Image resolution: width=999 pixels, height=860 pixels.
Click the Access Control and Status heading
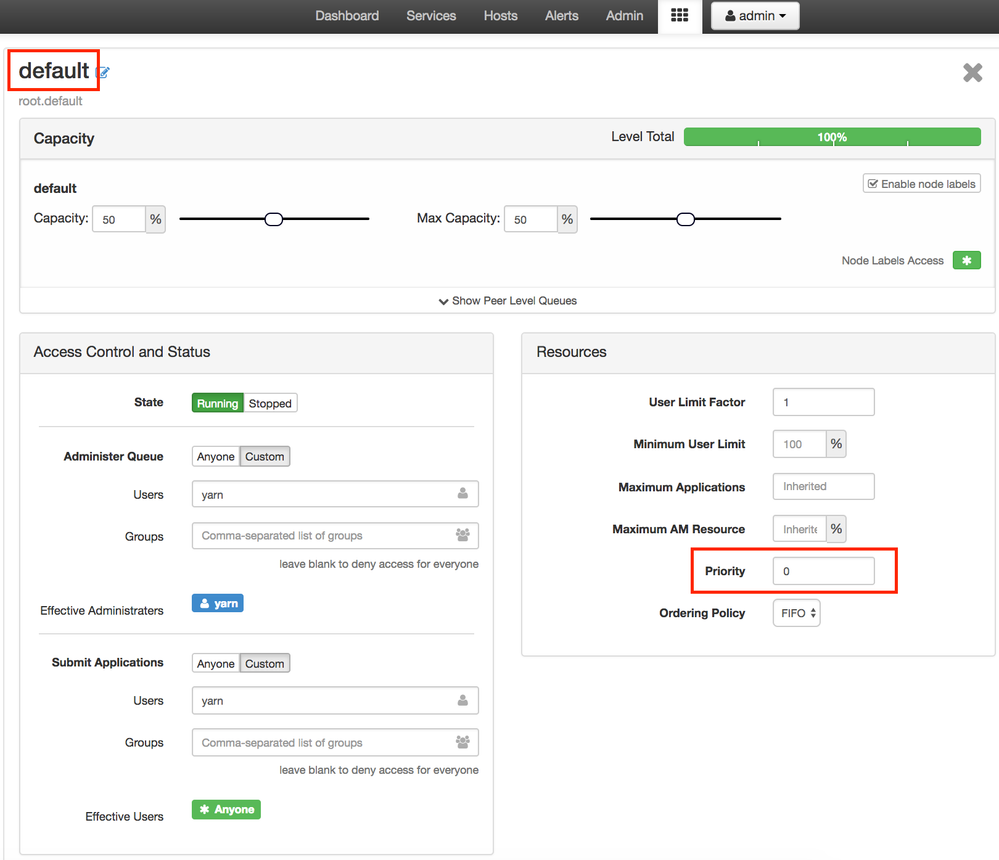tap(122, 352)
